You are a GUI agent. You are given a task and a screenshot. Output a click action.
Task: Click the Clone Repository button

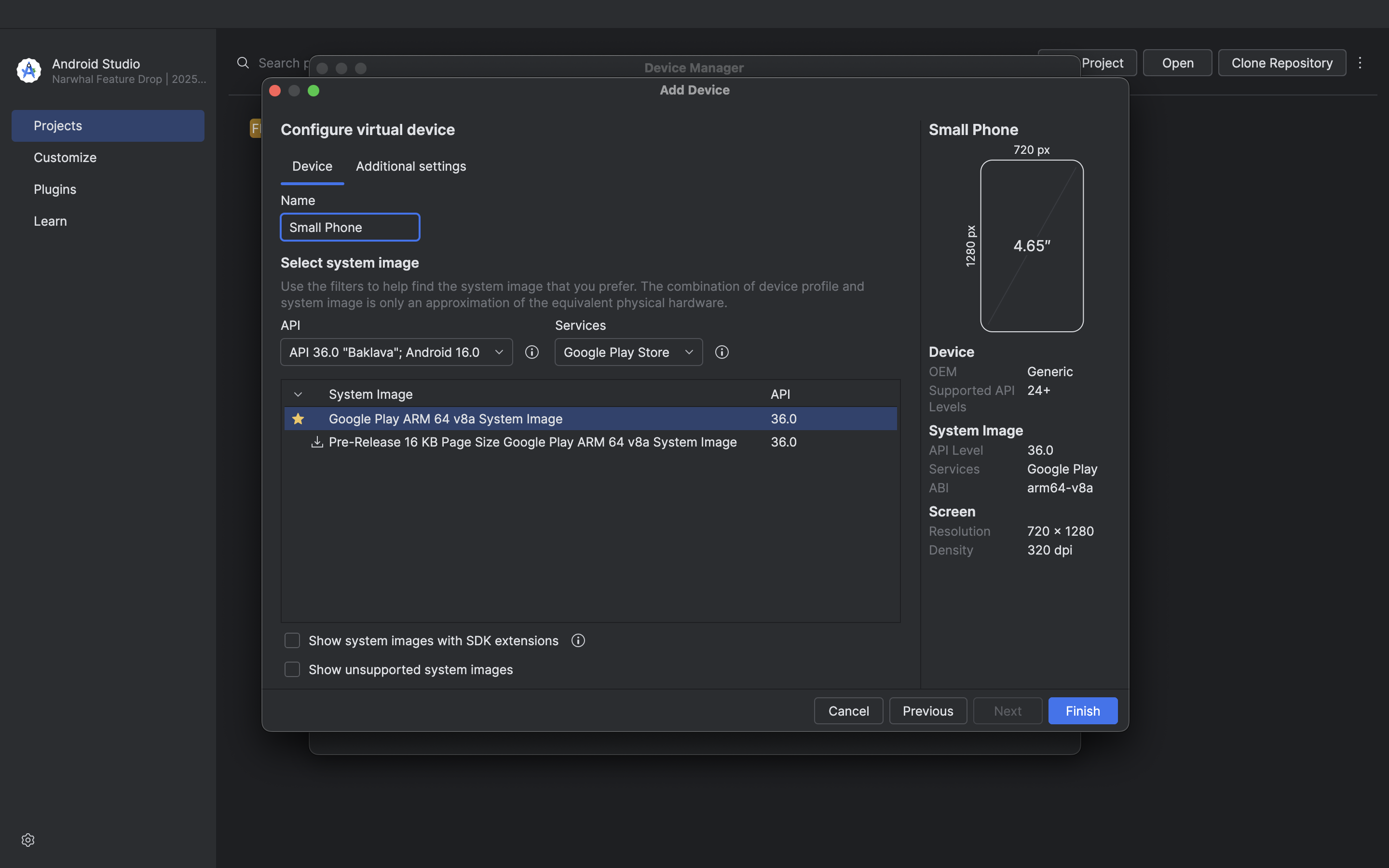[1281, 63]
